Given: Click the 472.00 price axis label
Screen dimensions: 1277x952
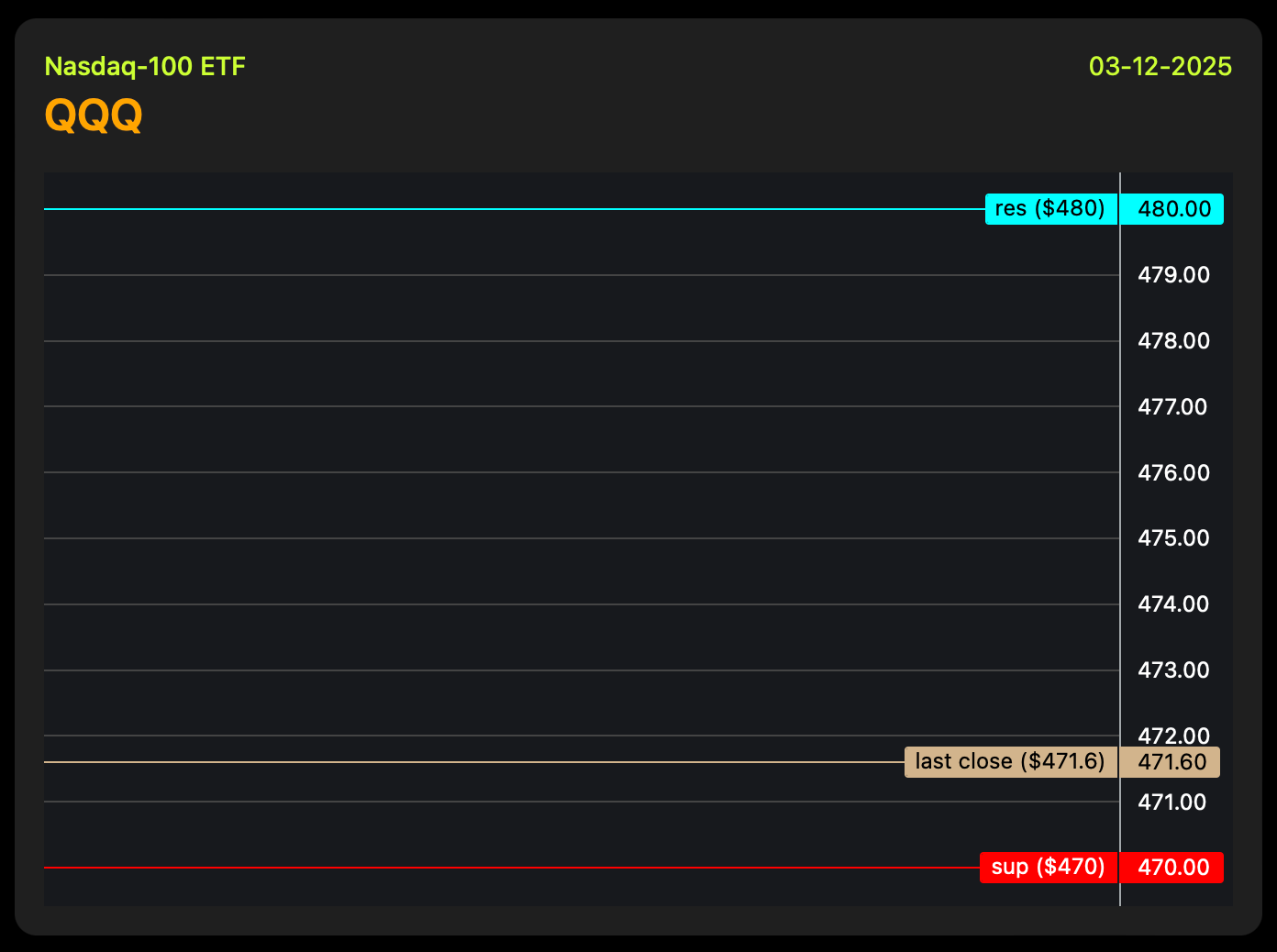Looking at the screenshot, I should pos(1173,736).
